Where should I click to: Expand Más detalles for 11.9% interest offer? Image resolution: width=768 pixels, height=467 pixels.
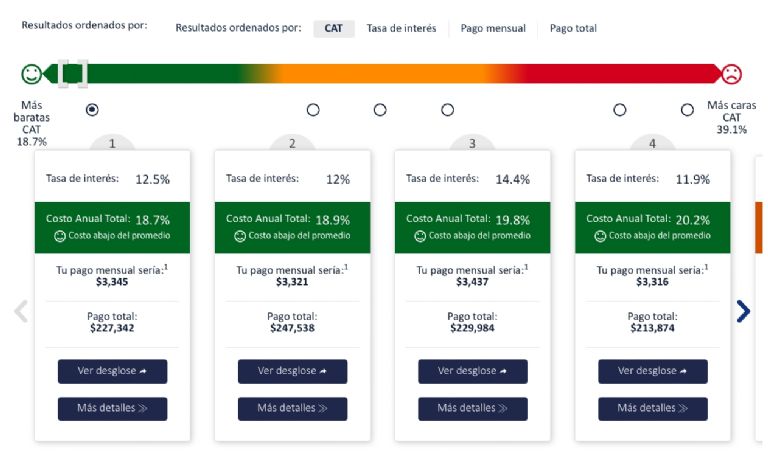click(652, 408)
